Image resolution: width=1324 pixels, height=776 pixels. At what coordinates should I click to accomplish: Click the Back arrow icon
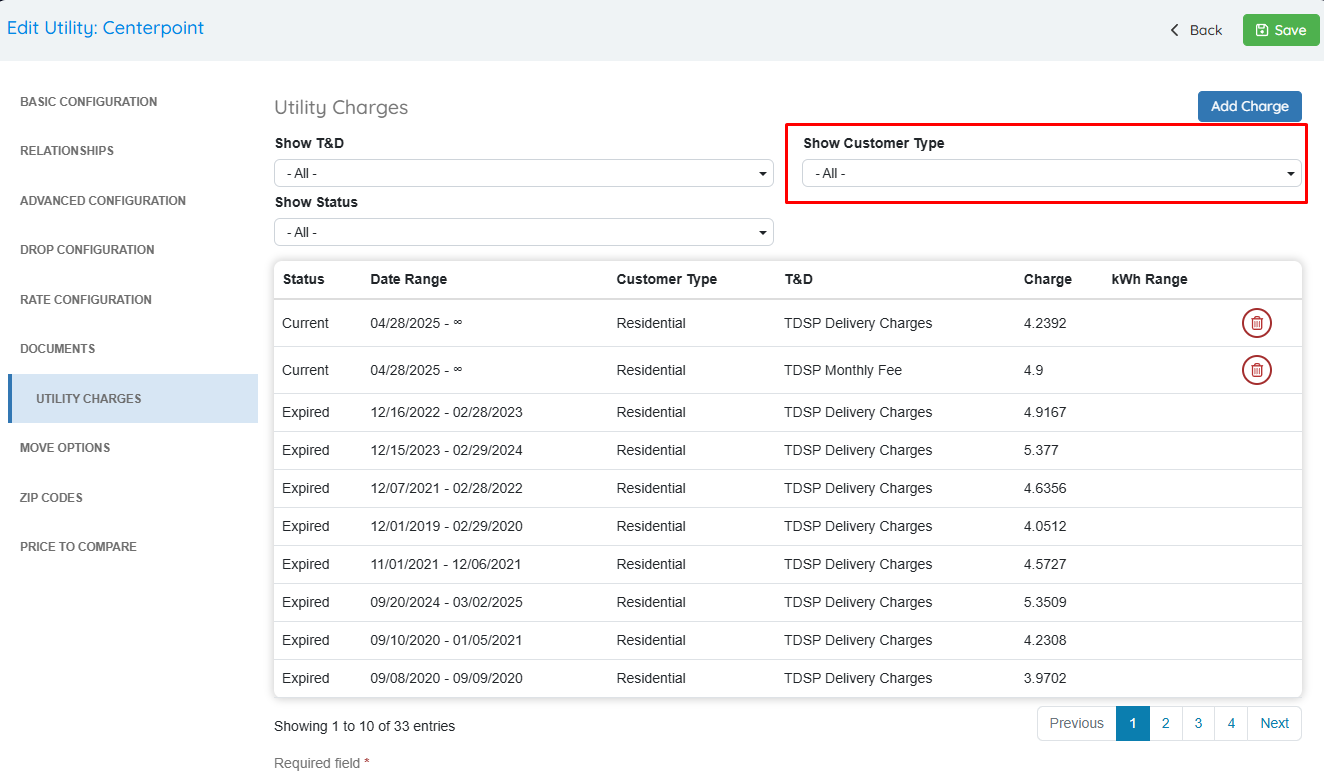pyautogui.click(x=1175, y=30)
